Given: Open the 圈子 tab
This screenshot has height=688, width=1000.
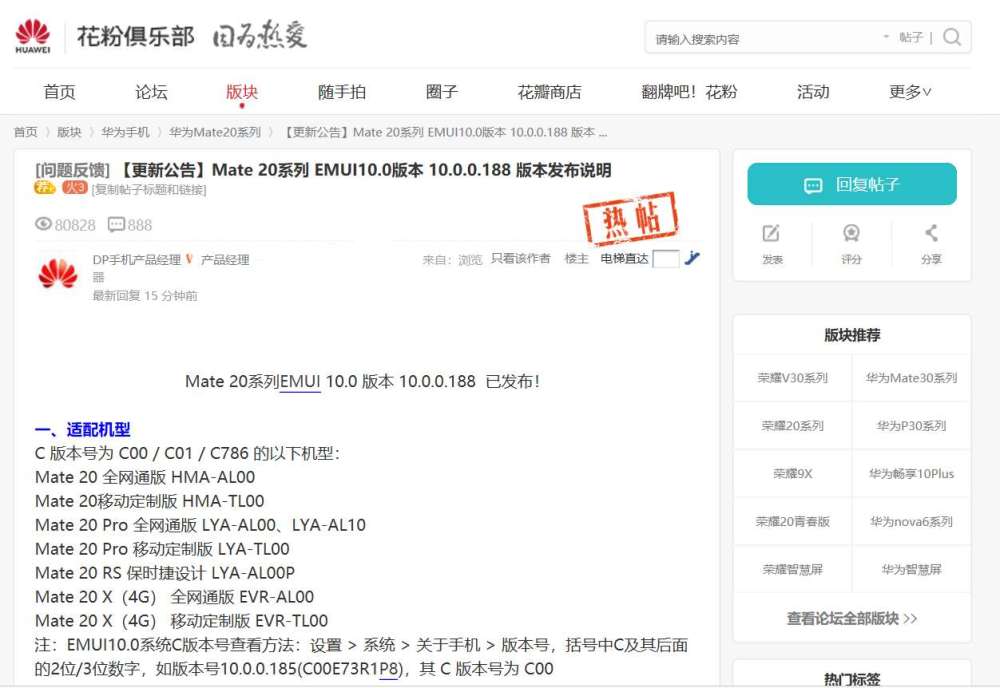Looking at the screenshot, I should click(441, 92).
